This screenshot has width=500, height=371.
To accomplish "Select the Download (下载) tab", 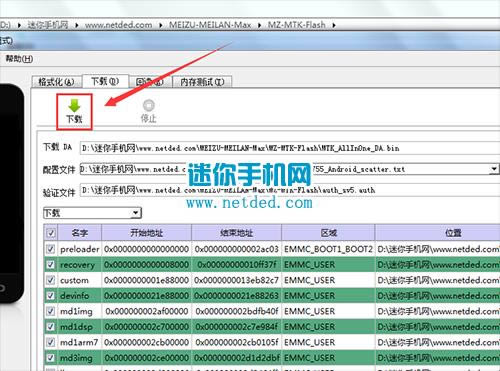I will [105, 81].
